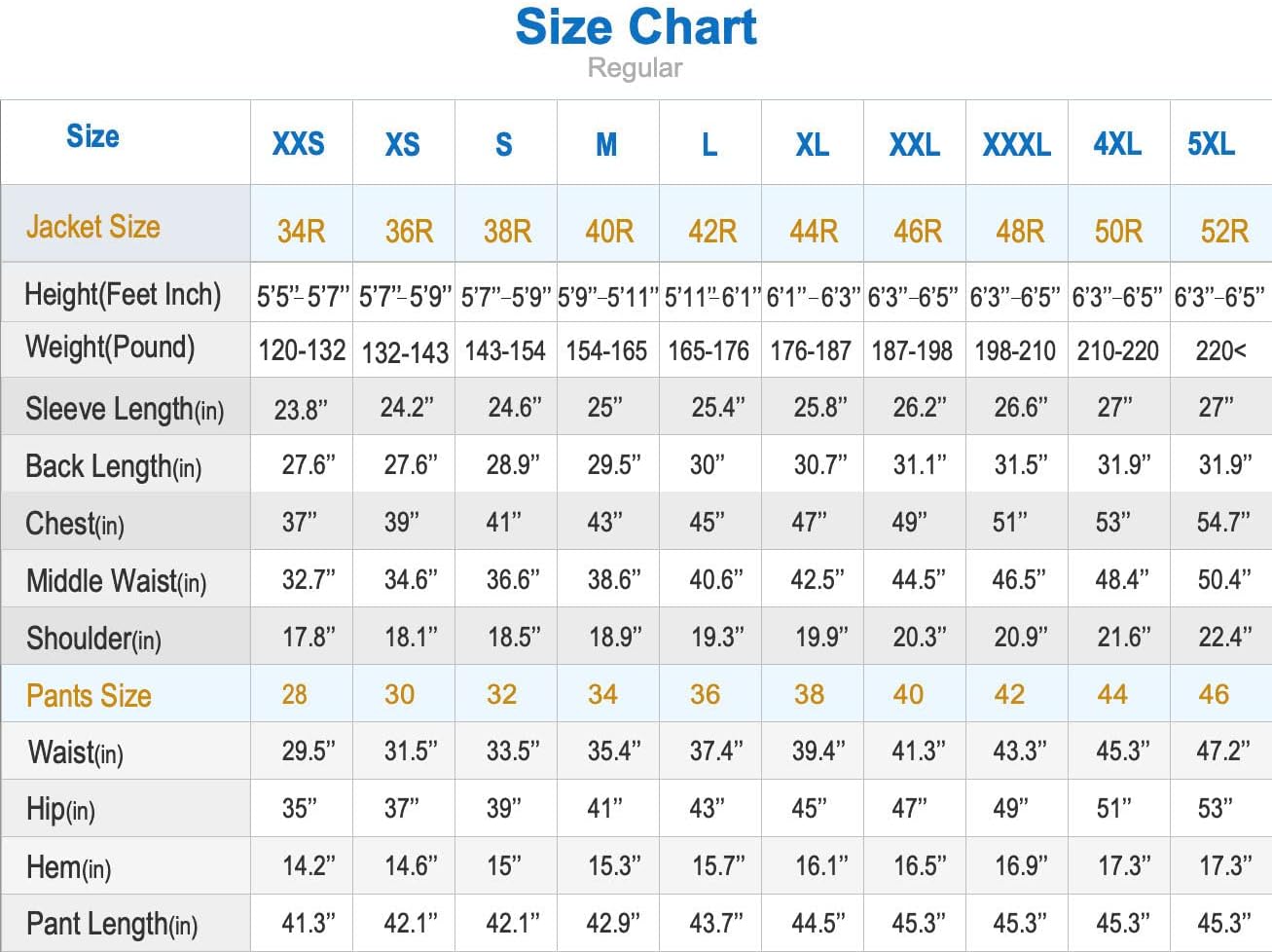The image size is (1272, 952).
Task: Select the XXS size column header
Action: [x=298, y=144]
